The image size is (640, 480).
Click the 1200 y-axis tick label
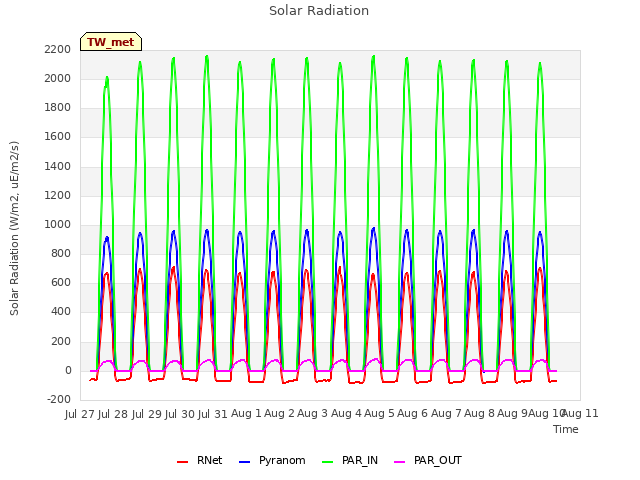pyautogui.click(x=58, y=195)
